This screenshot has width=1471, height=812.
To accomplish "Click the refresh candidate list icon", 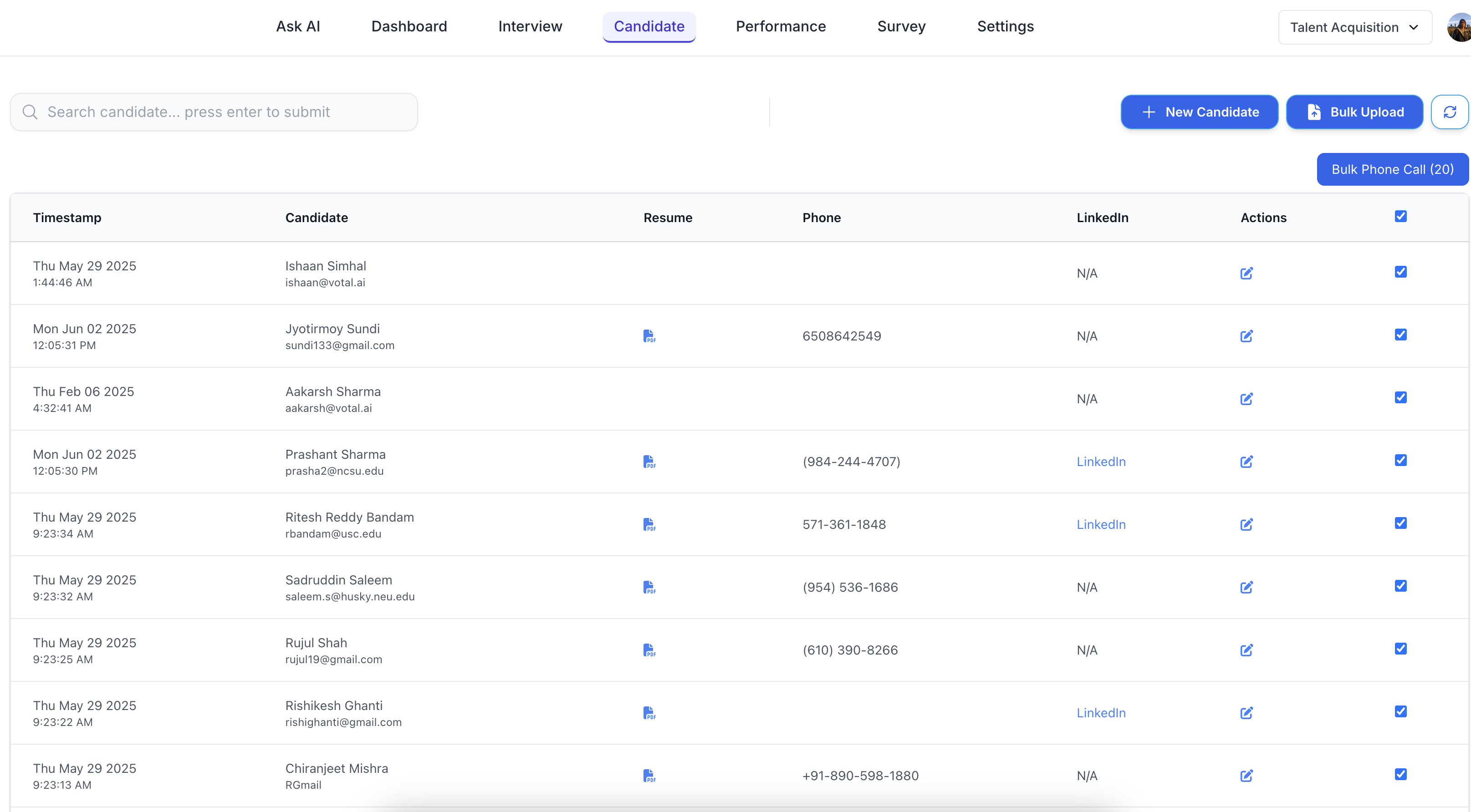I will pyautogui.click(x=1450, y=111).
